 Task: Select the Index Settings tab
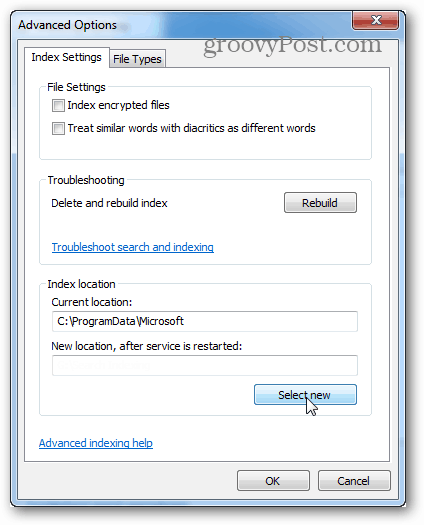(x=66, y=58)
